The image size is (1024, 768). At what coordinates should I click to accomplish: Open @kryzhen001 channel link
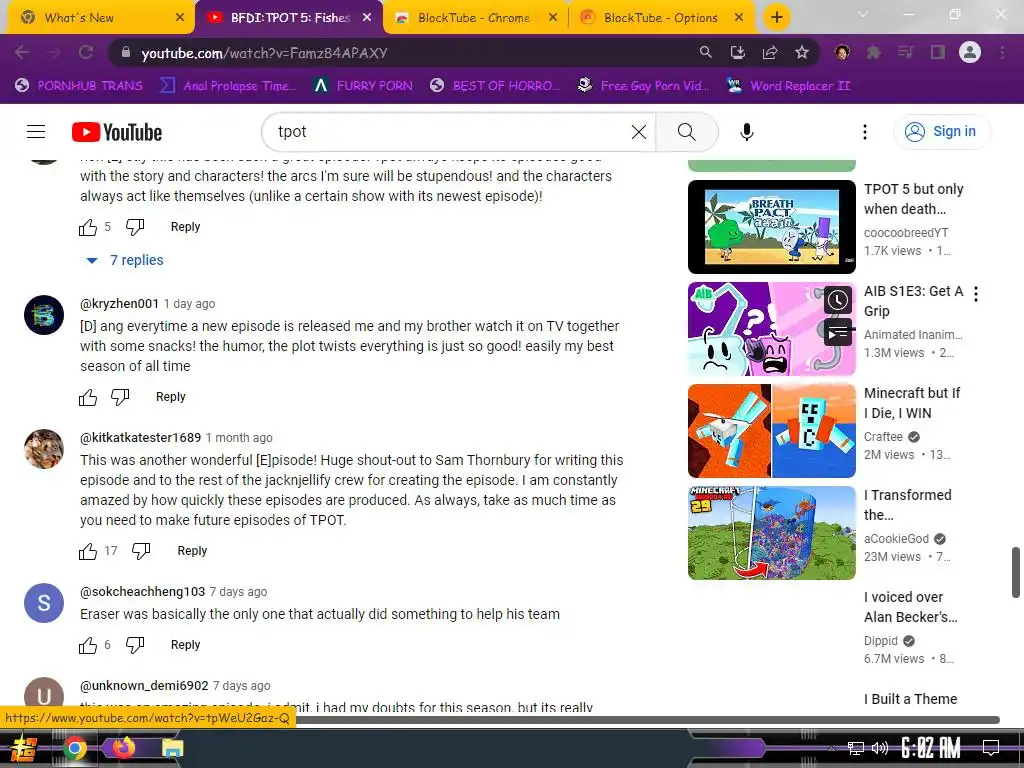pyautogui.click(x=120, y=304)
